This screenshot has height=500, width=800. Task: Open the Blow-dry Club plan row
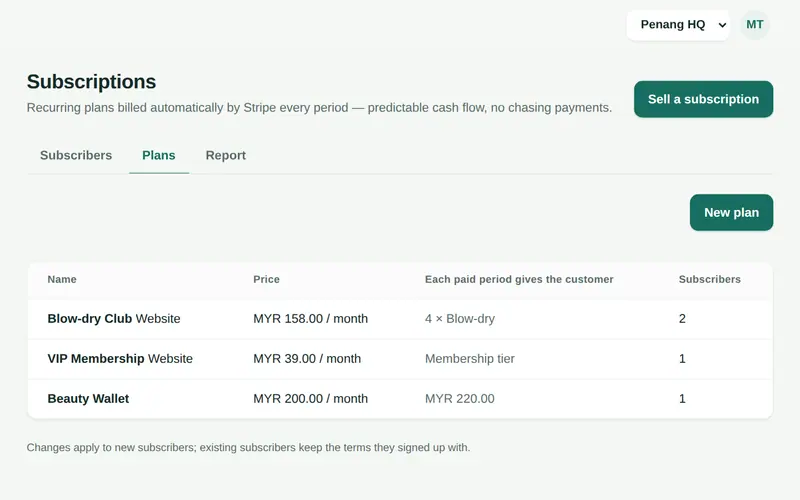pos(400,318)
